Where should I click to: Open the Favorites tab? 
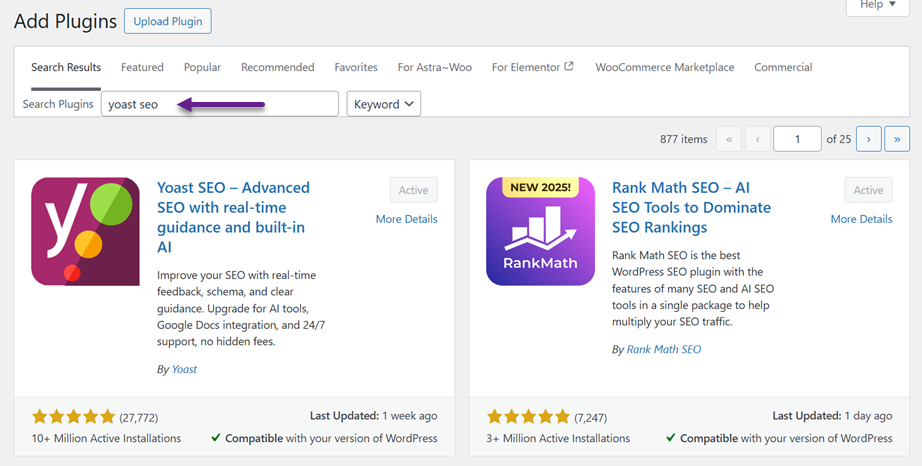pos(356,68)
